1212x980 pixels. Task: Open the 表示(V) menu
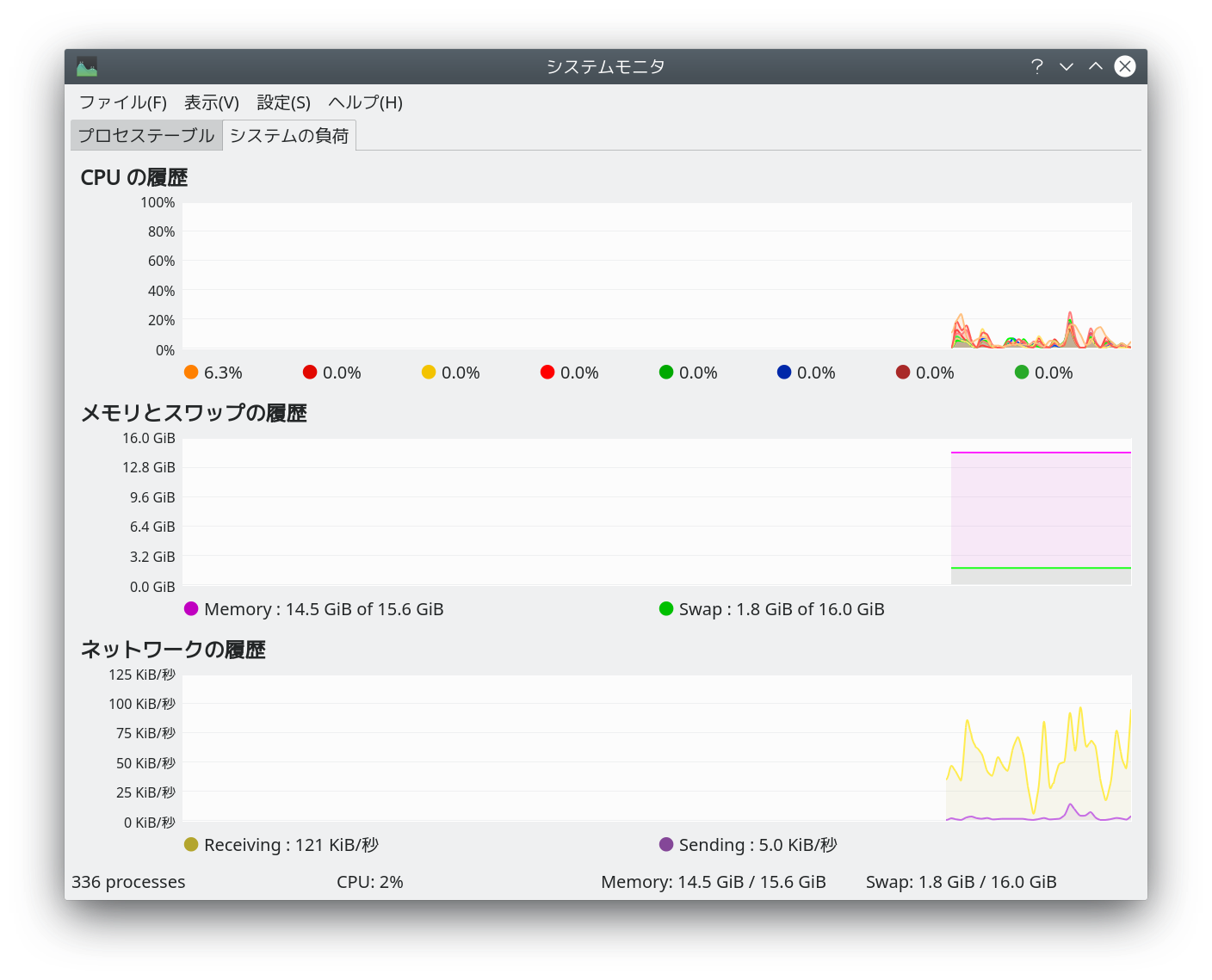tap(212, 102)
